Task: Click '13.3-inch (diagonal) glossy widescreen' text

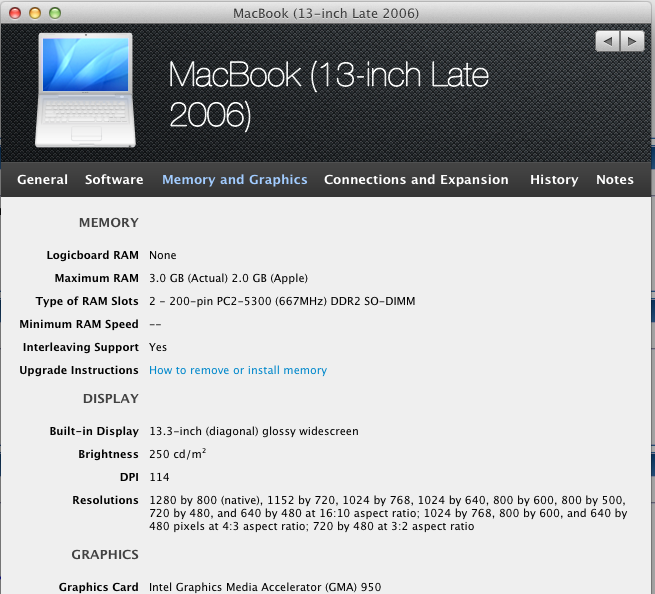Action: pyautogui.click(x=254, y=431)
